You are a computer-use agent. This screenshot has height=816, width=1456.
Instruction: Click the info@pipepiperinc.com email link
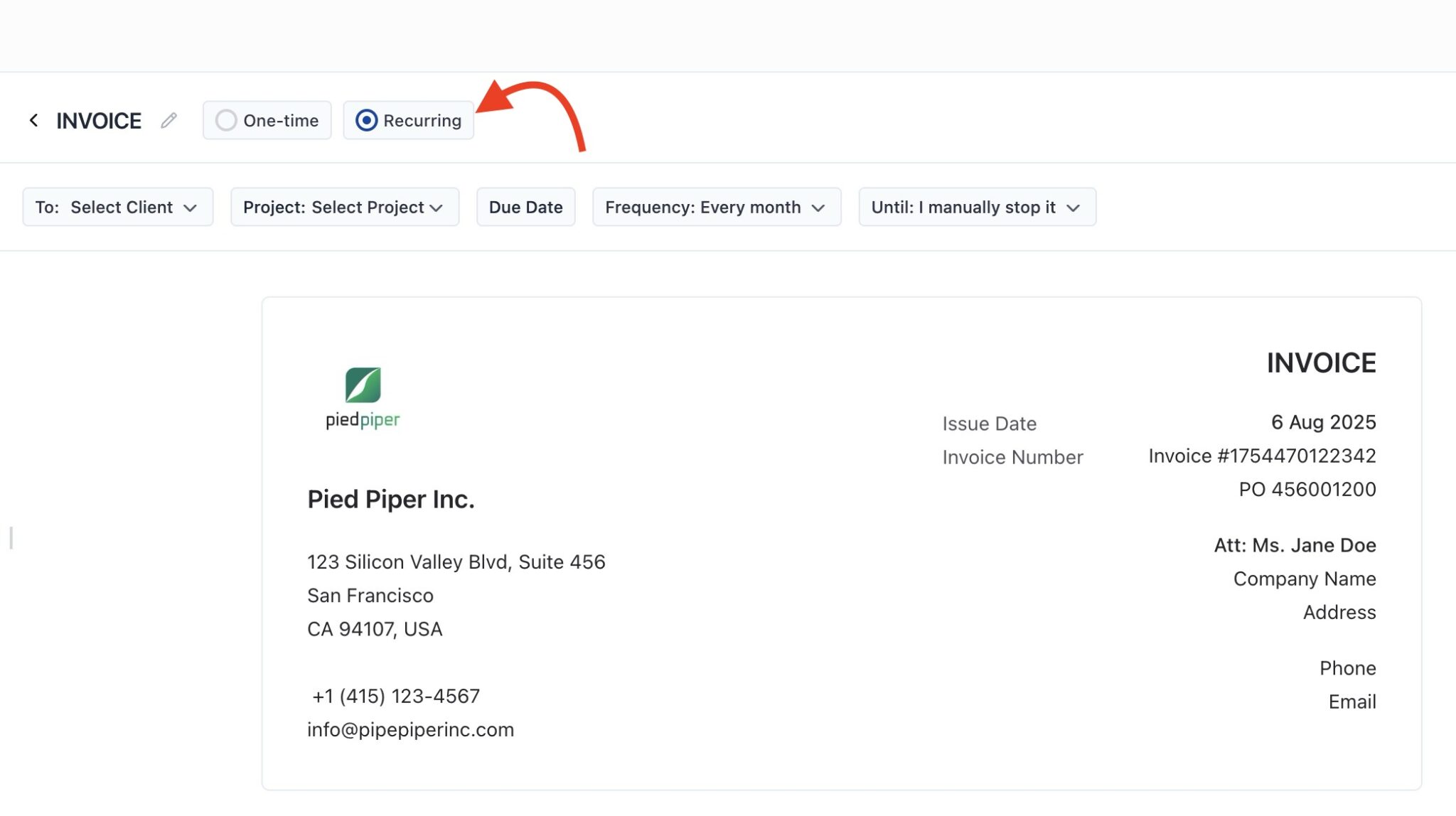click(410, 729)
